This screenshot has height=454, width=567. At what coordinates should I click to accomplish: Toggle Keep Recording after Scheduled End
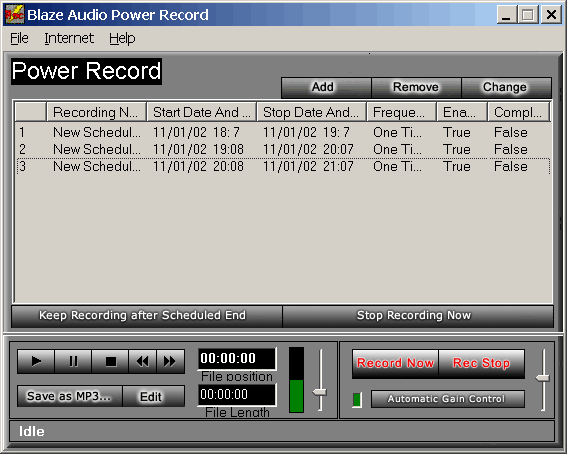pos(147,316)
